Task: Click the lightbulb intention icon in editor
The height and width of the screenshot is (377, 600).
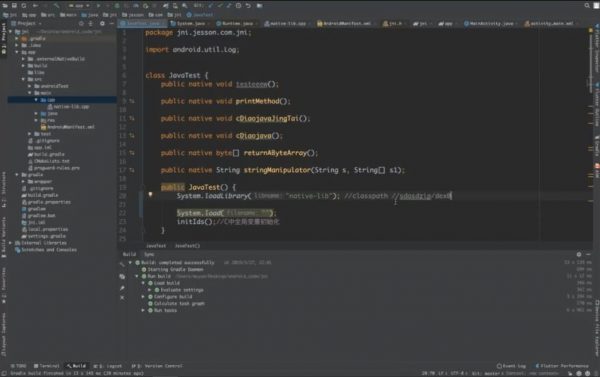Action: 150,195
